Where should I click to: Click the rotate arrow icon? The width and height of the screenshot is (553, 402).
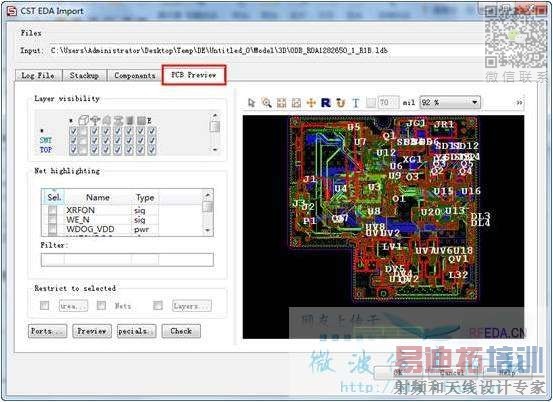[340, 103]
